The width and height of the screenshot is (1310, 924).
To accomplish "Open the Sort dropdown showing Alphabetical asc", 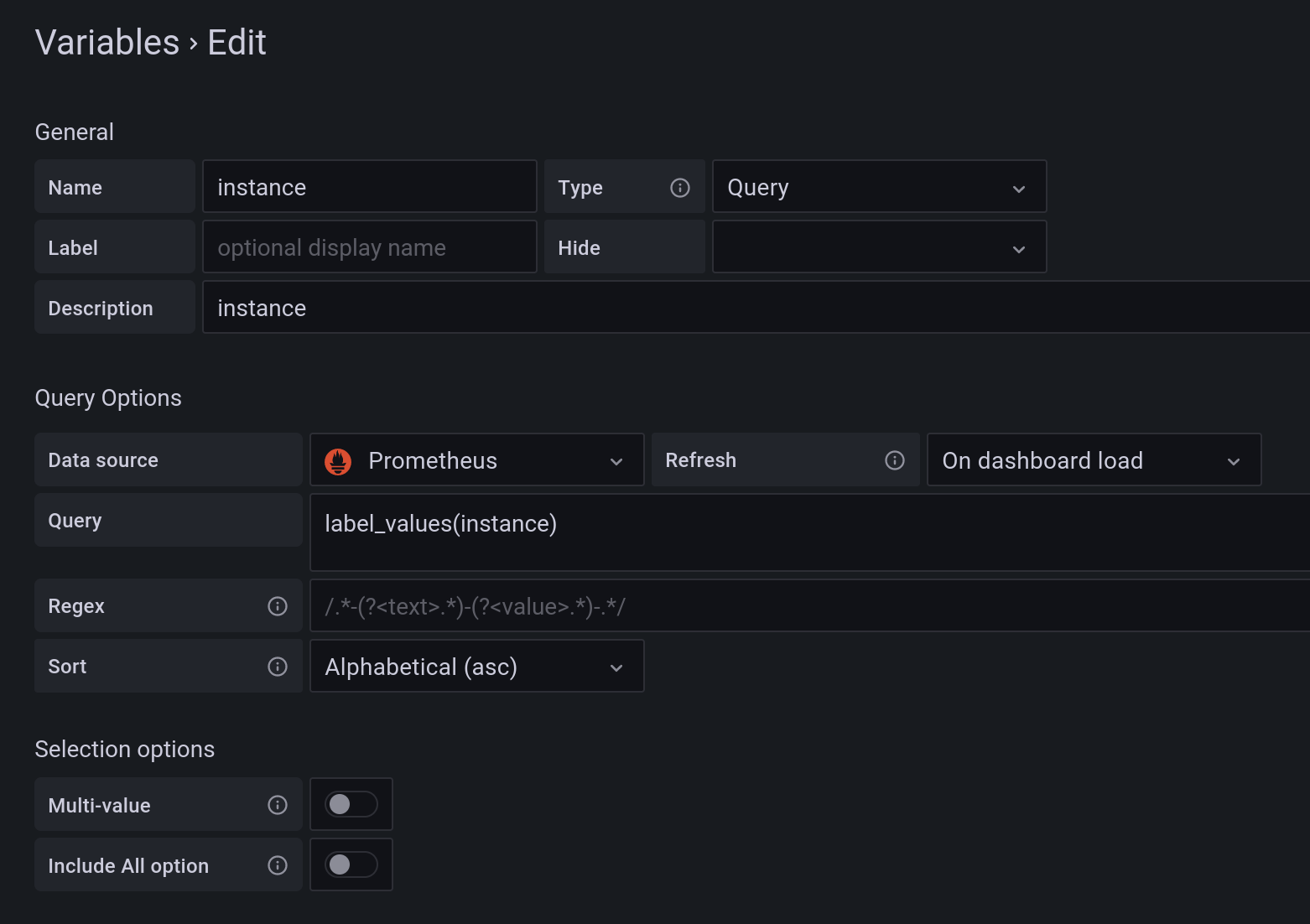I will click(476, 666).
